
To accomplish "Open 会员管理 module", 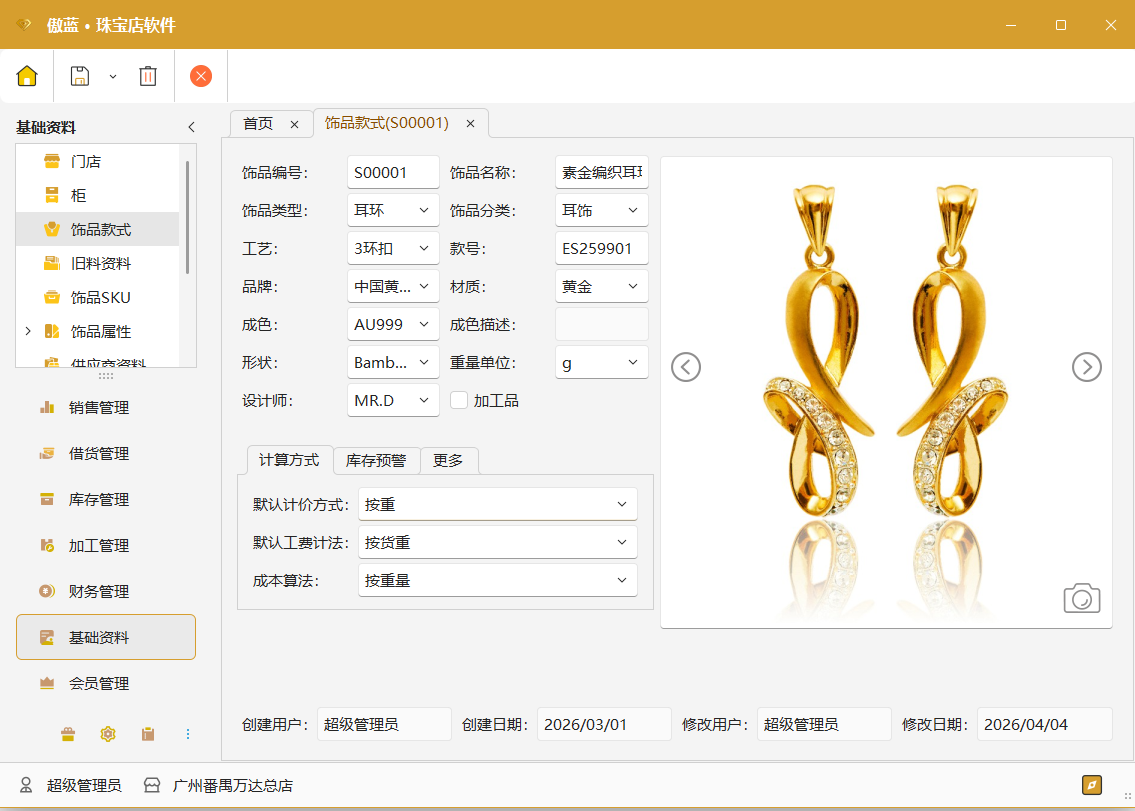I will [106, 684].
